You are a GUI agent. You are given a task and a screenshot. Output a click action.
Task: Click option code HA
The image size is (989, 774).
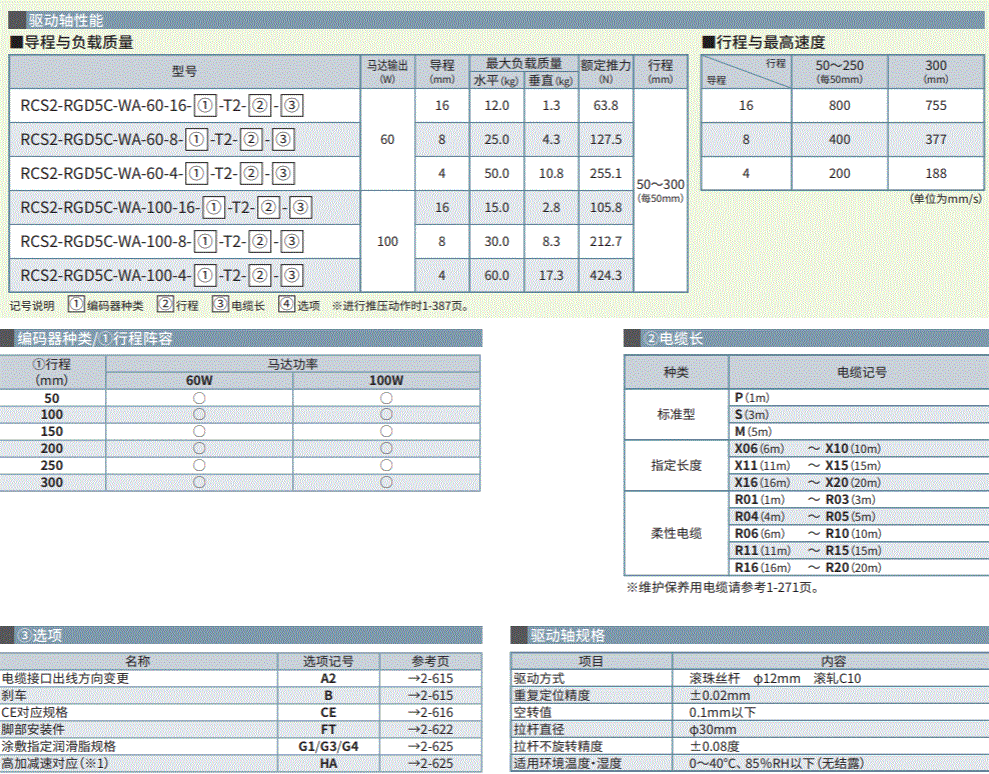328,764
